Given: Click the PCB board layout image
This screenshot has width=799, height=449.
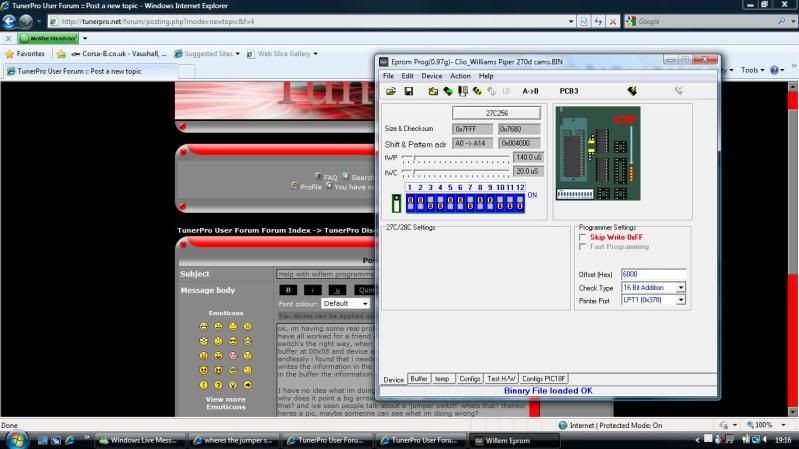Looking at the screenshot, I should click(x=598, y=153).
